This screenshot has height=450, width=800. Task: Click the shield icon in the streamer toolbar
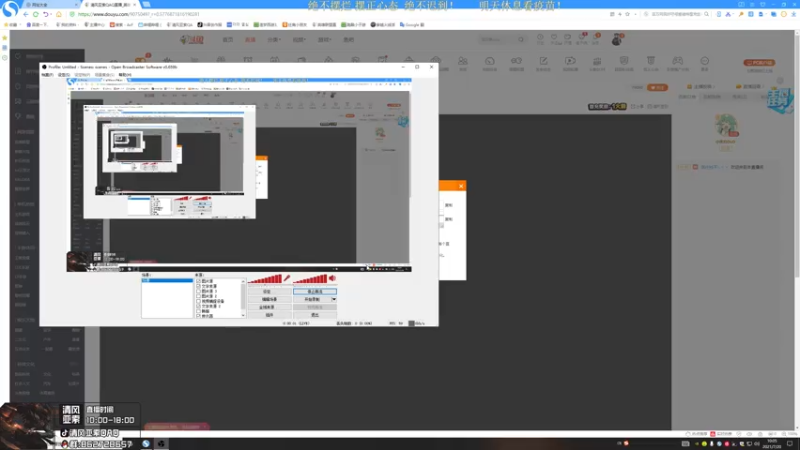tap(624, 62)
